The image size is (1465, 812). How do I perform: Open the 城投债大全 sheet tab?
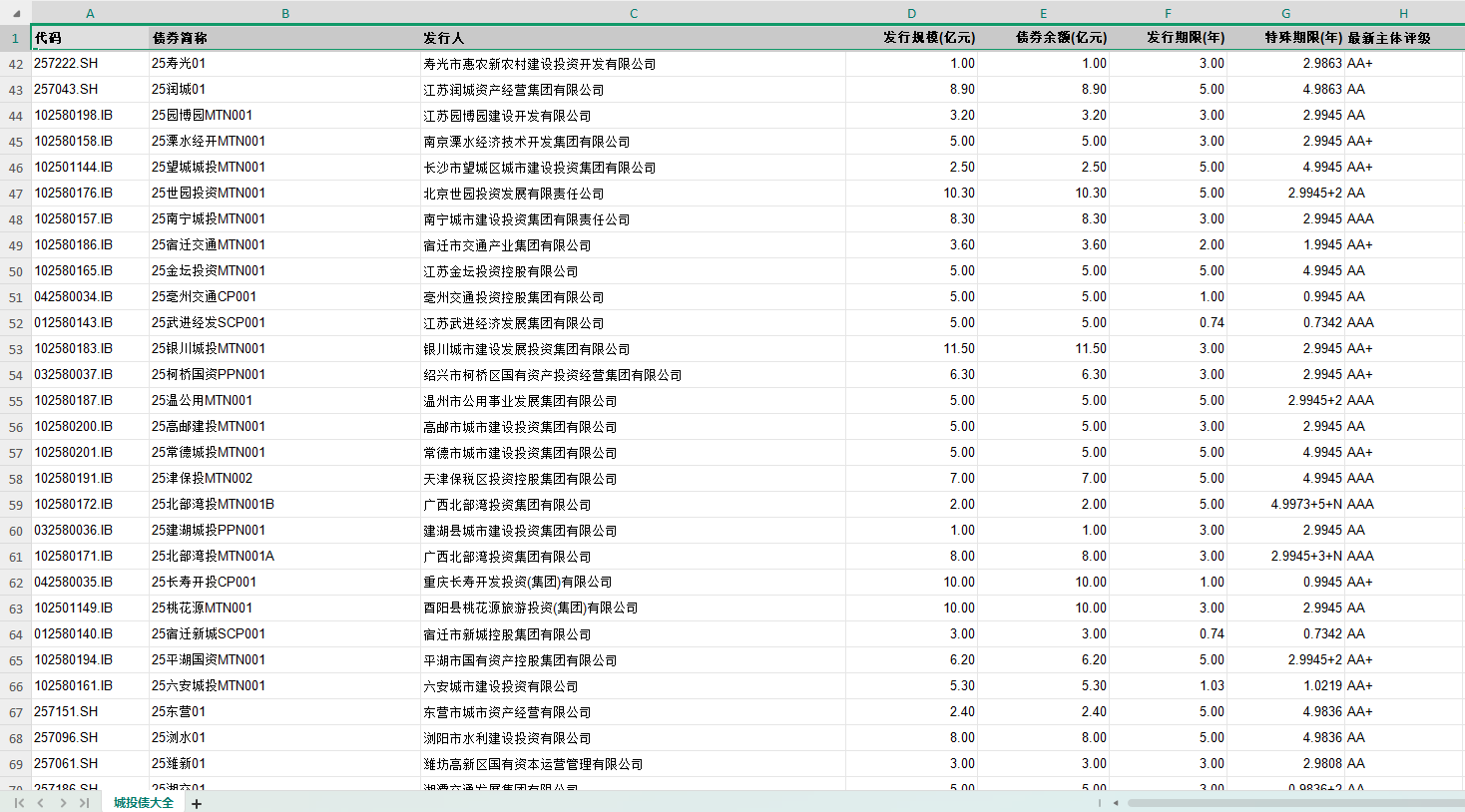[x=143, y=803]
